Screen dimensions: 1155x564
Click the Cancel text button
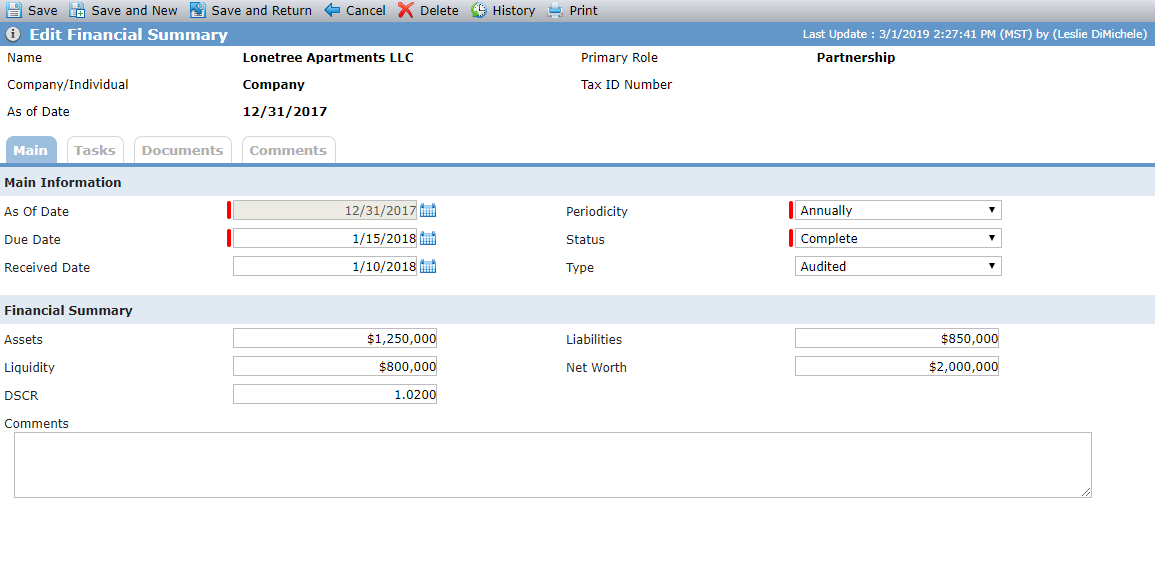pyautogui.click(x=366, y=10)
